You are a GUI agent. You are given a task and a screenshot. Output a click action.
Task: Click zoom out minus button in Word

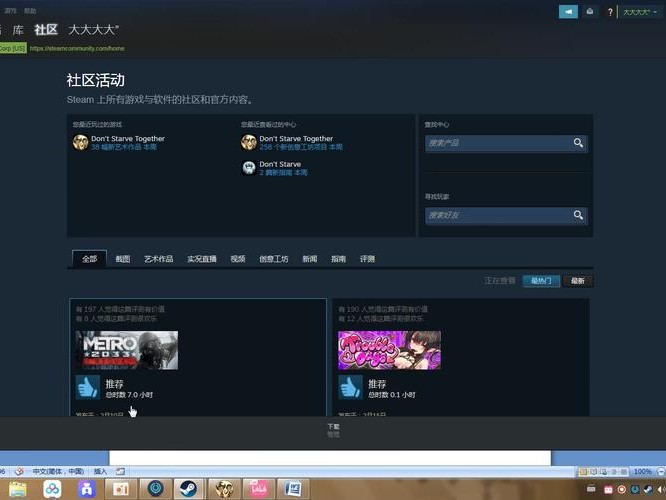pyautogui.click(x=661, y=472)
